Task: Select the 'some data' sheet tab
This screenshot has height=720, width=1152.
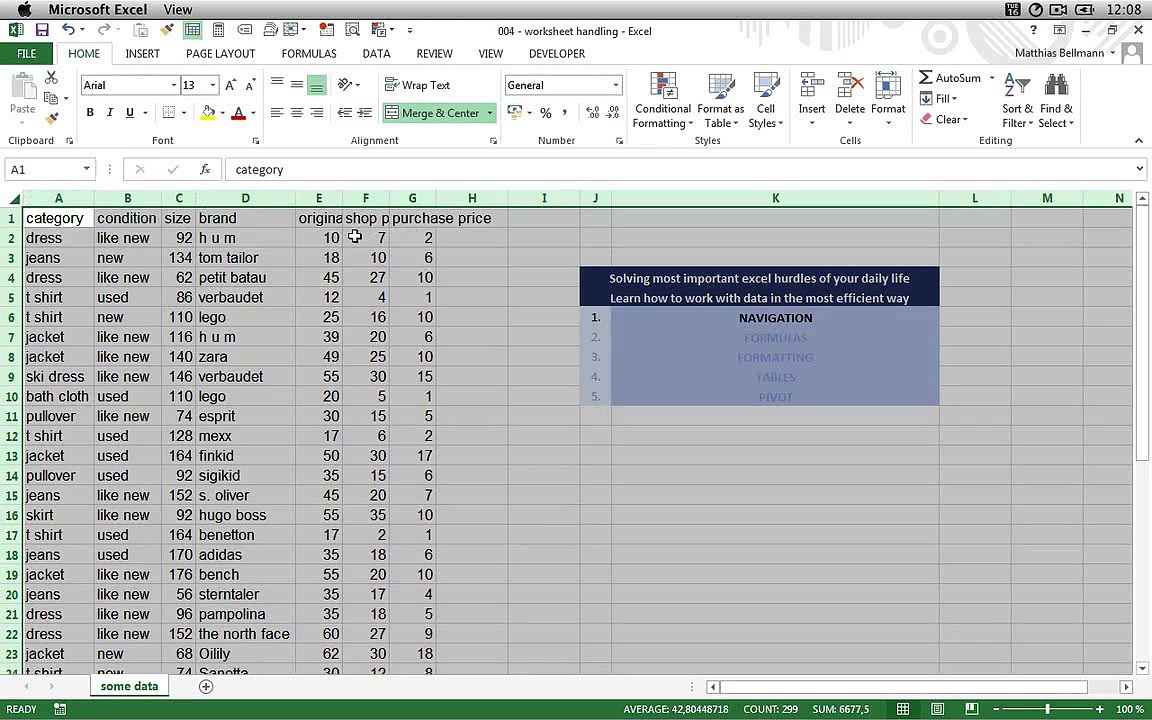Action: pos(129,686)
